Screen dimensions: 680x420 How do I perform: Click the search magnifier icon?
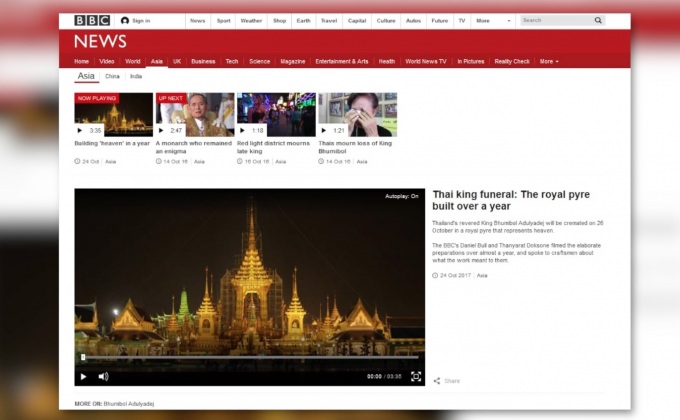click(x=598, y=20)
